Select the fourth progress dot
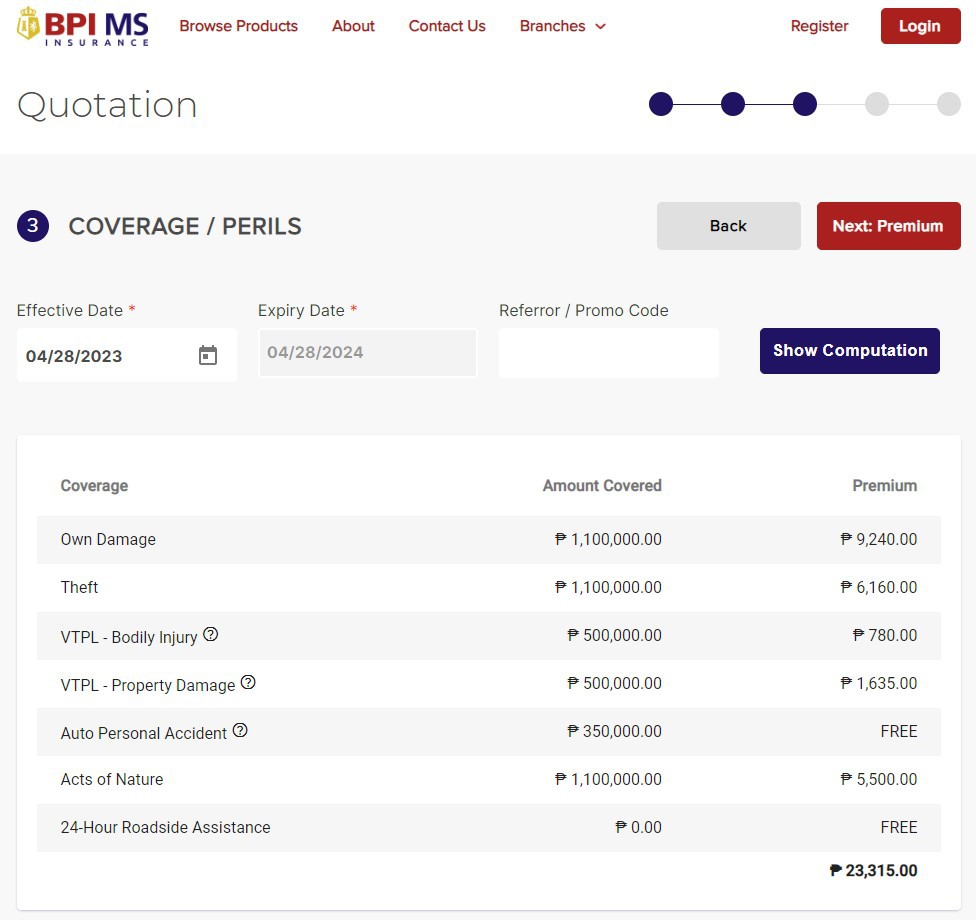Screen dimensions: 976x920 [877, 104]
